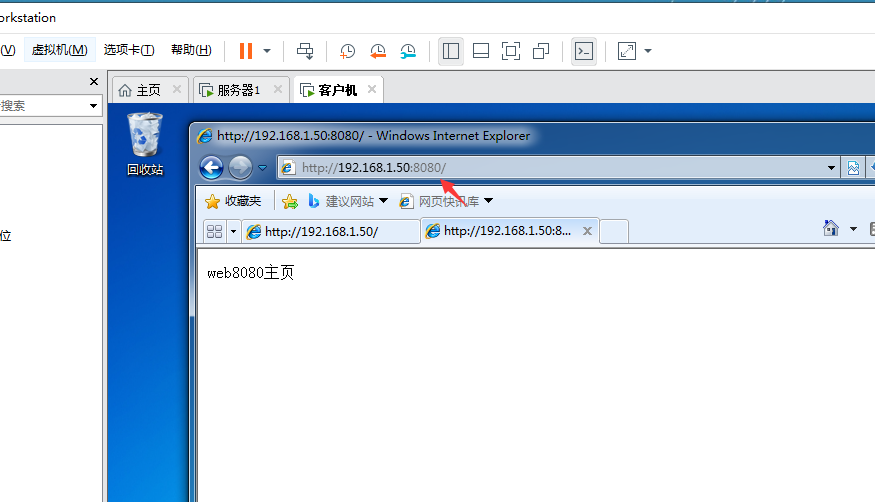The height and width of the screenshot is (502, 875).
Task: Take a snapshot of this virtual machine
Action: click(347, 51)
